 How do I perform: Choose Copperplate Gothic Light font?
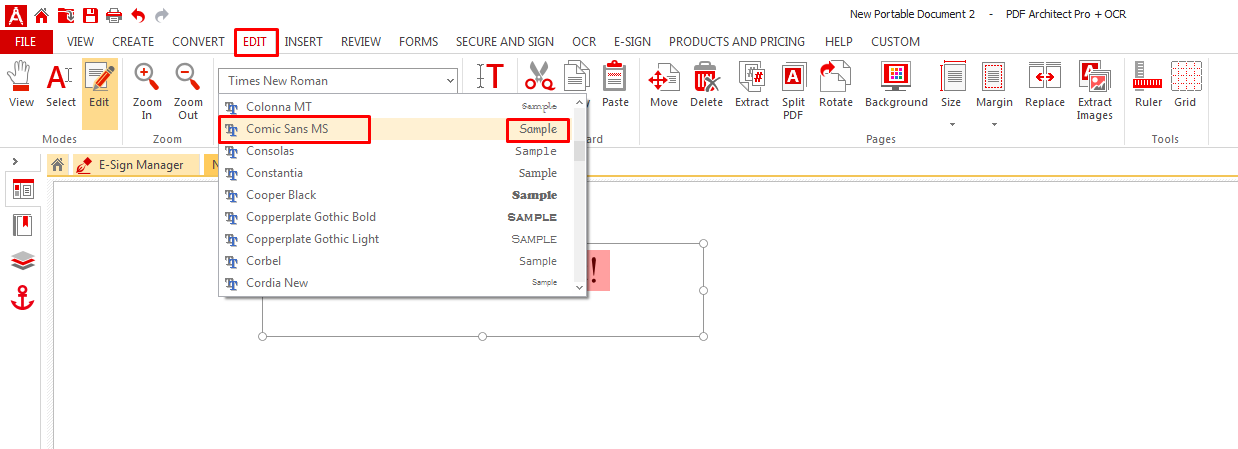point(395,239)
